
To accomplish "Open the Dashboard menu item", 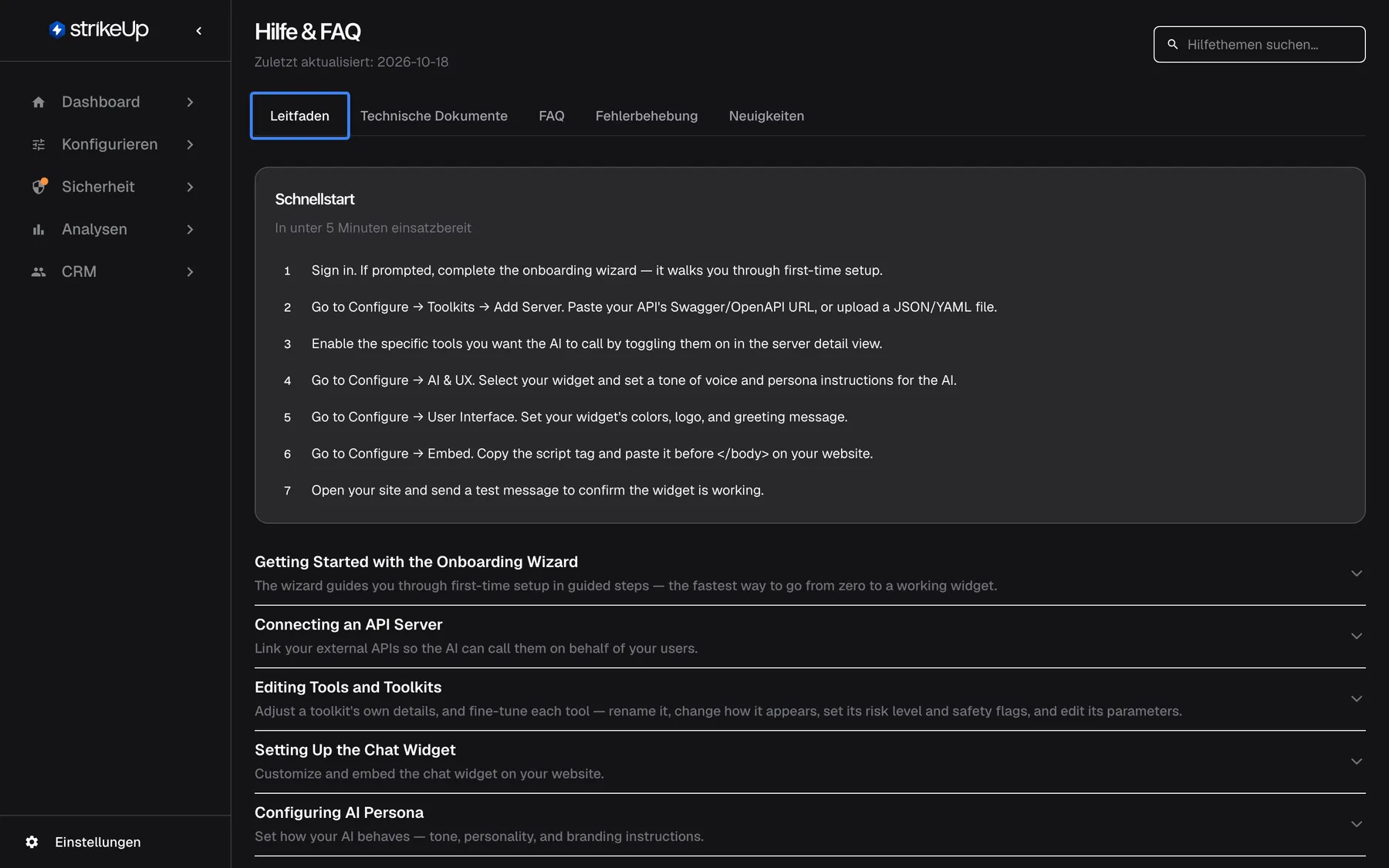I will 114,102.
